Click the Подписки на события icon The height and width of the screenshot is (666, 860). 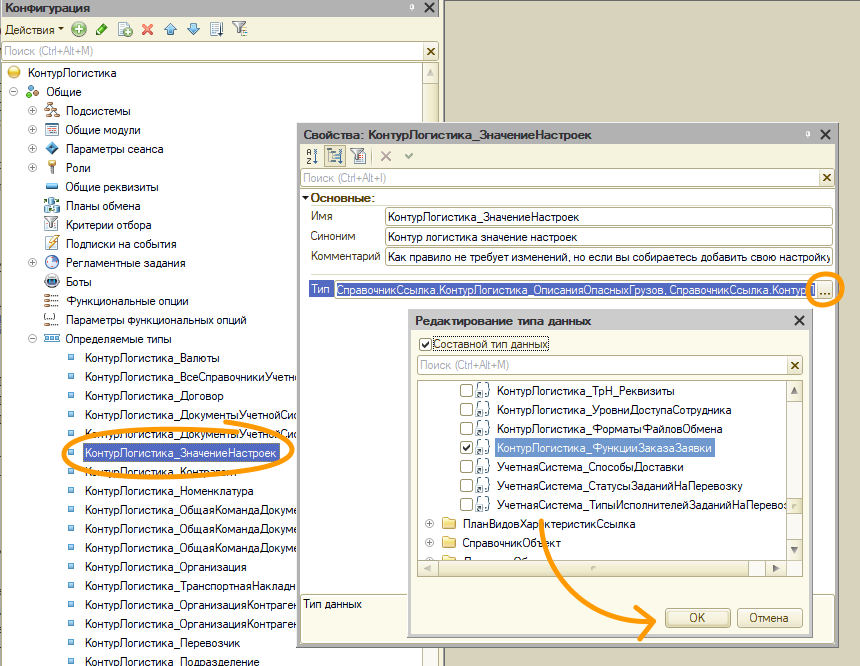tap(52, 243)
